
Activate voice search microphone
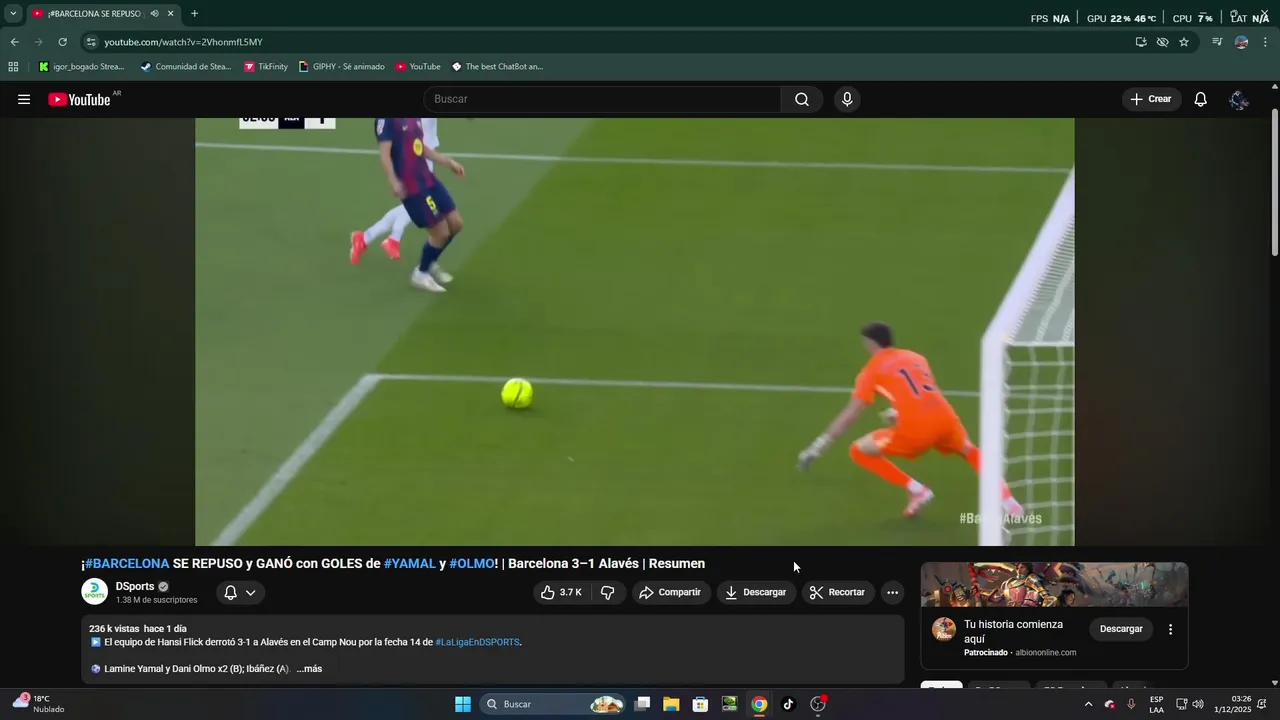847,99
